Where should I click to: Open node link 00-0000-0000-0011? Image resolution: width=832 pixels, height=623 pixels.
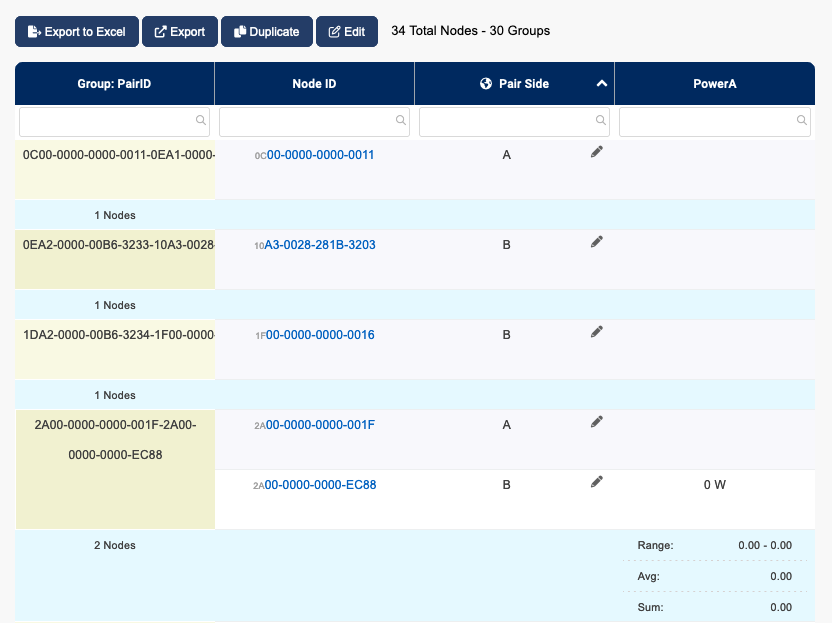(x=320, y=154)
